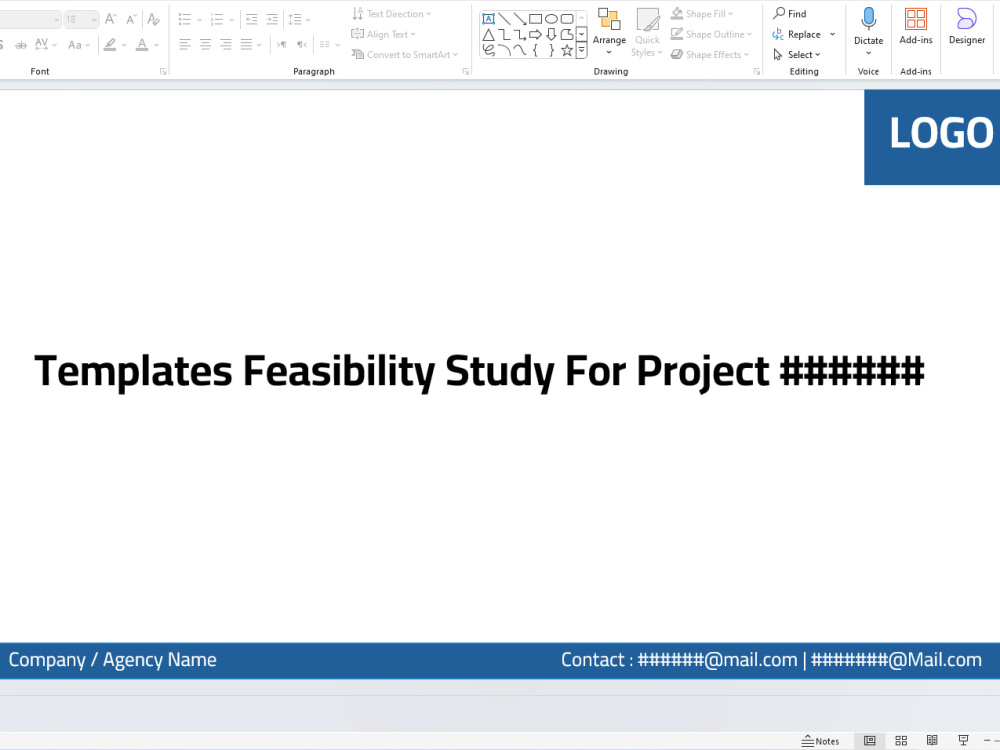
Task: Increase the list indent level
Action: [272, 19]
